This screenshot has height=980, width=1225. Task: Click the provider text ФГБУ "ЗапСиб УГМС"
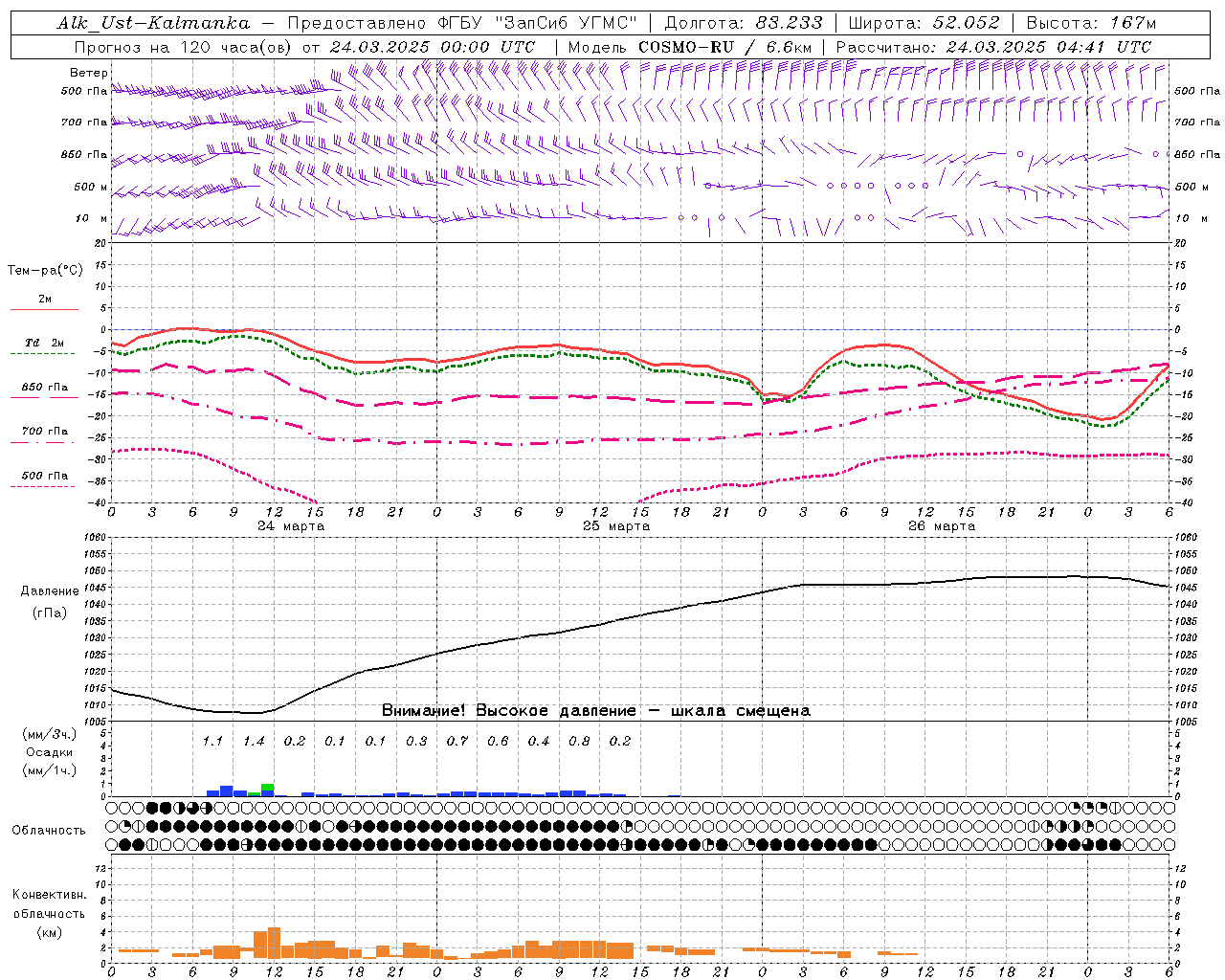tap(538, 23)
